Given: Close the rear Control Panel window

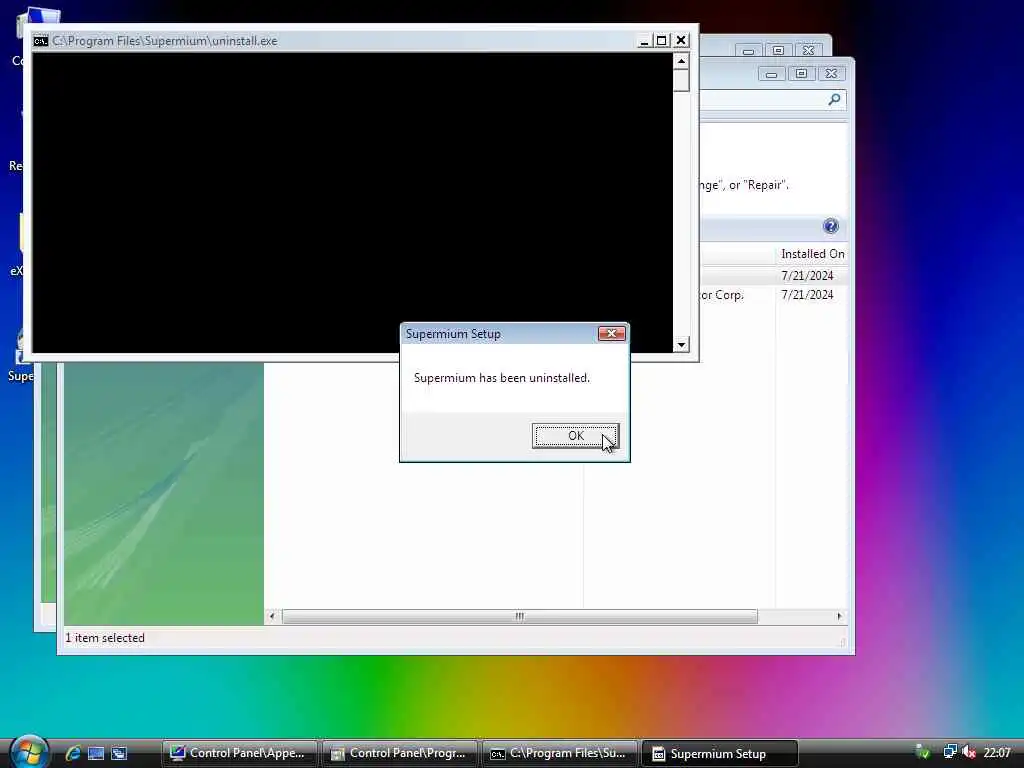Looking at the screenshot, I should (x=808, y=50).
